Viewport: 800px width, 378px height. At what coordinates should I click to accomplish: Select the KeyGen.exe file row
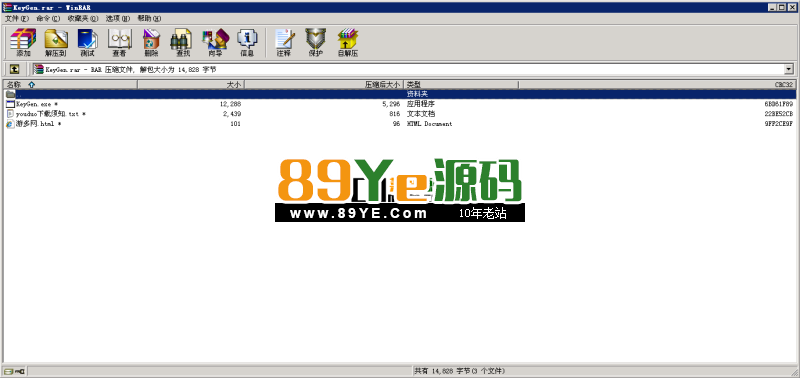400,104
